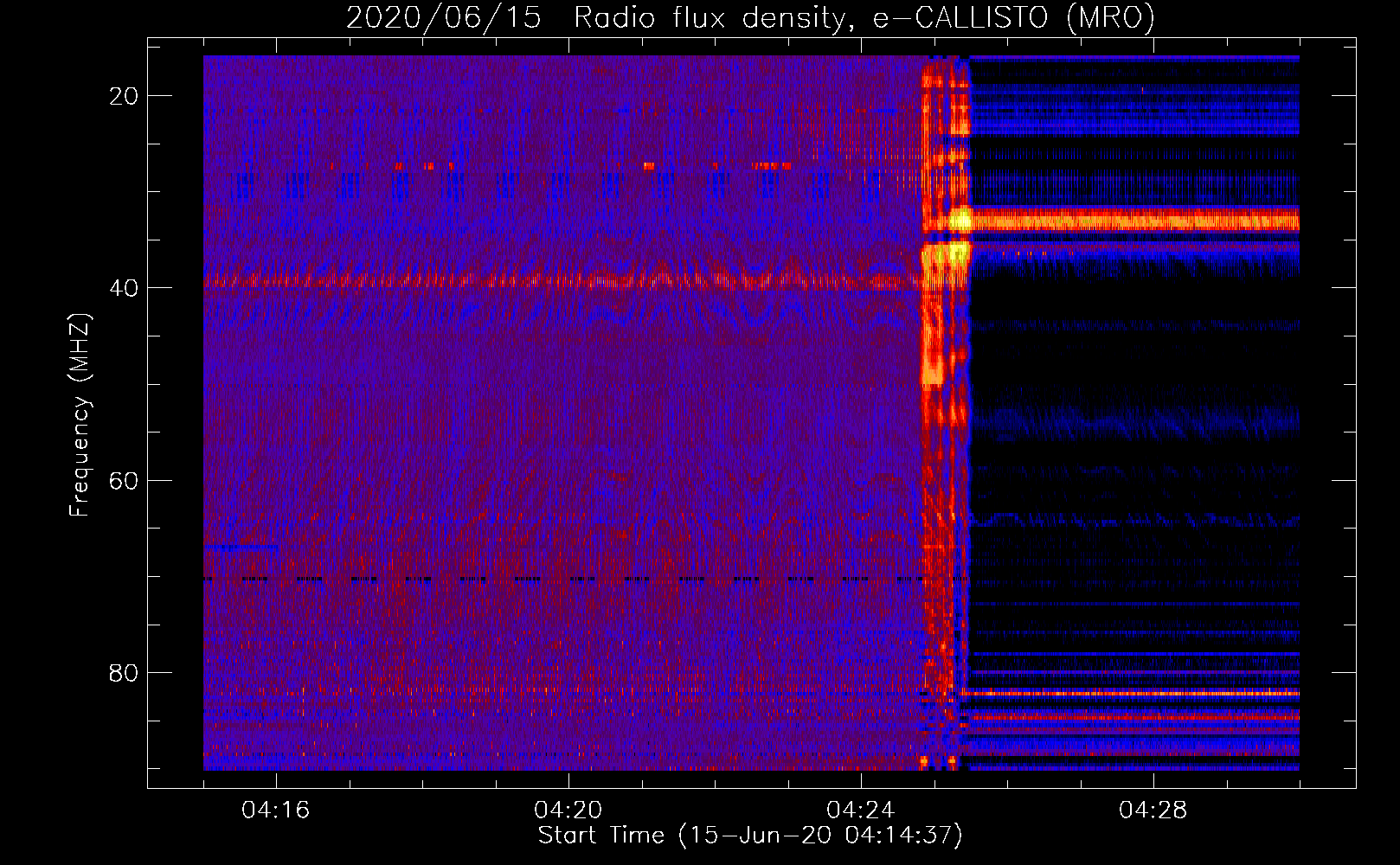This screenshot has width=1400, height=865.
Task: Click the 'Frequency (MHZ)' axis label
Action: [80, 415]
